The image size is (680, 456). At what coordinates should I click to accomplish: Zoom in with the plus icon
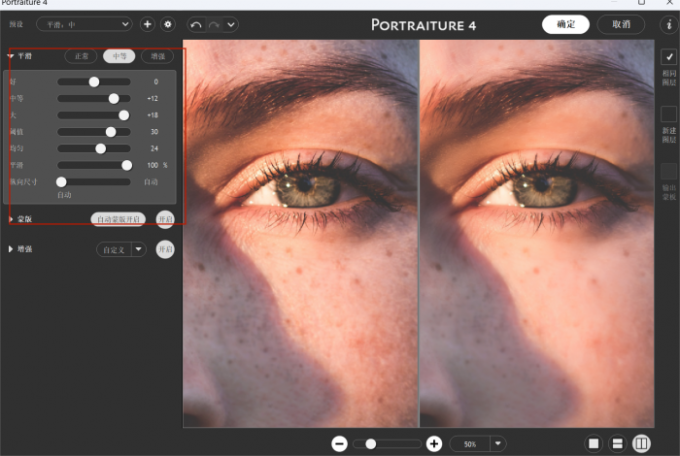pyautogui.click(x=434, y=443)
